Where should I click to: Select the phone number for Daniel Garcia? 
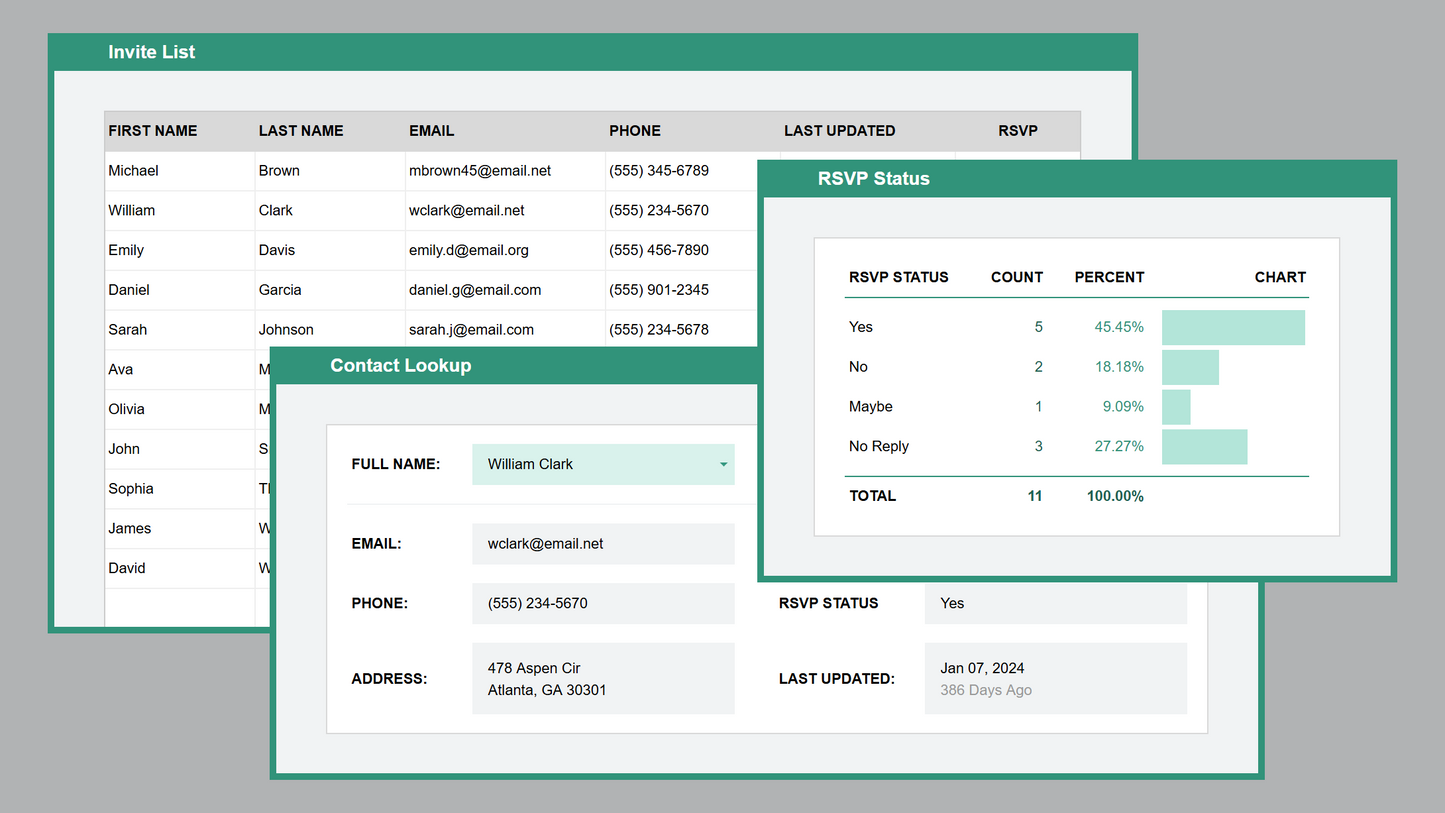(x=658, y=290)
